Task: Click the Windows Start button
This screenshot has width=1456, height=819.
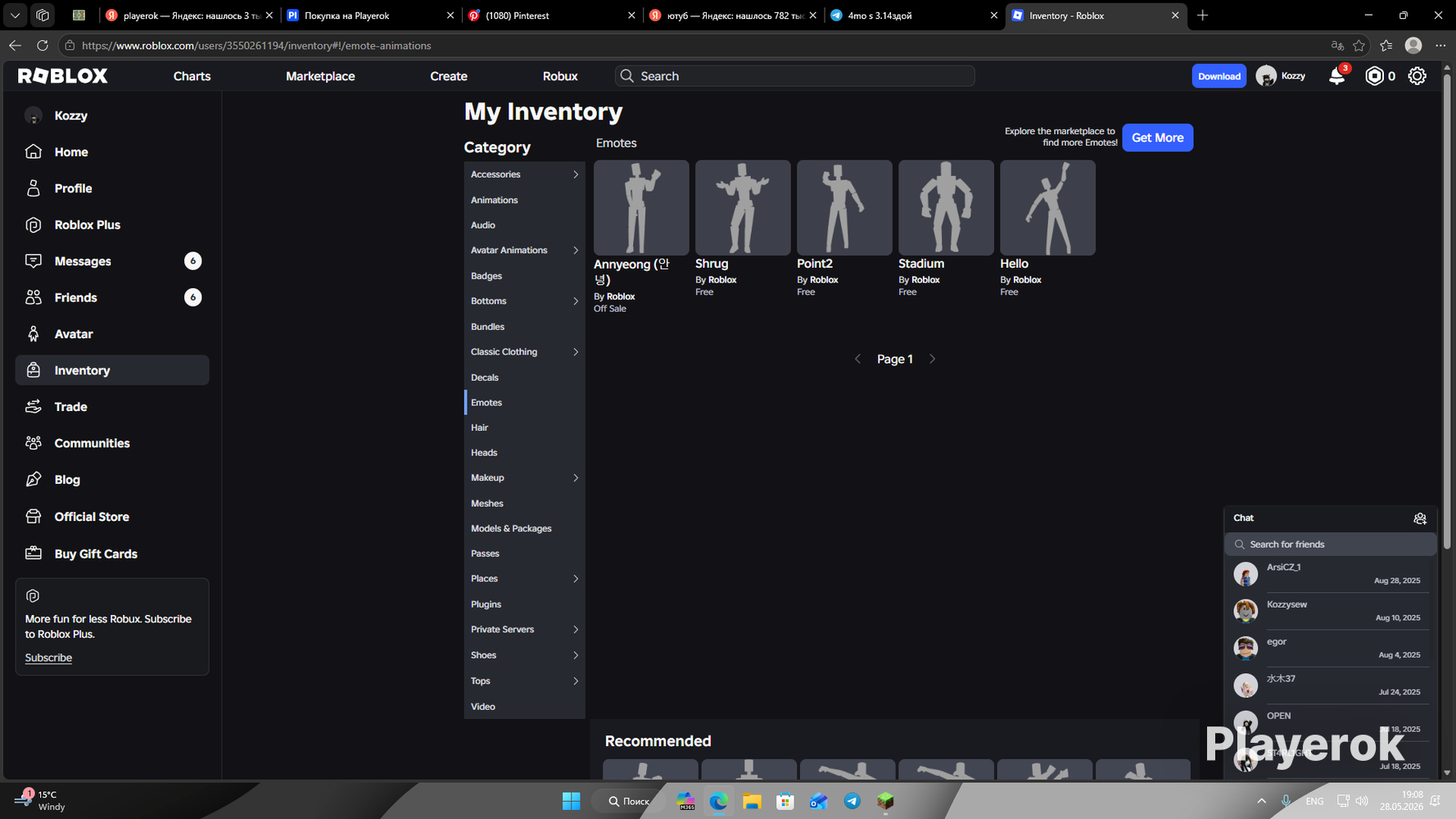Action: (x=571, y=801)
